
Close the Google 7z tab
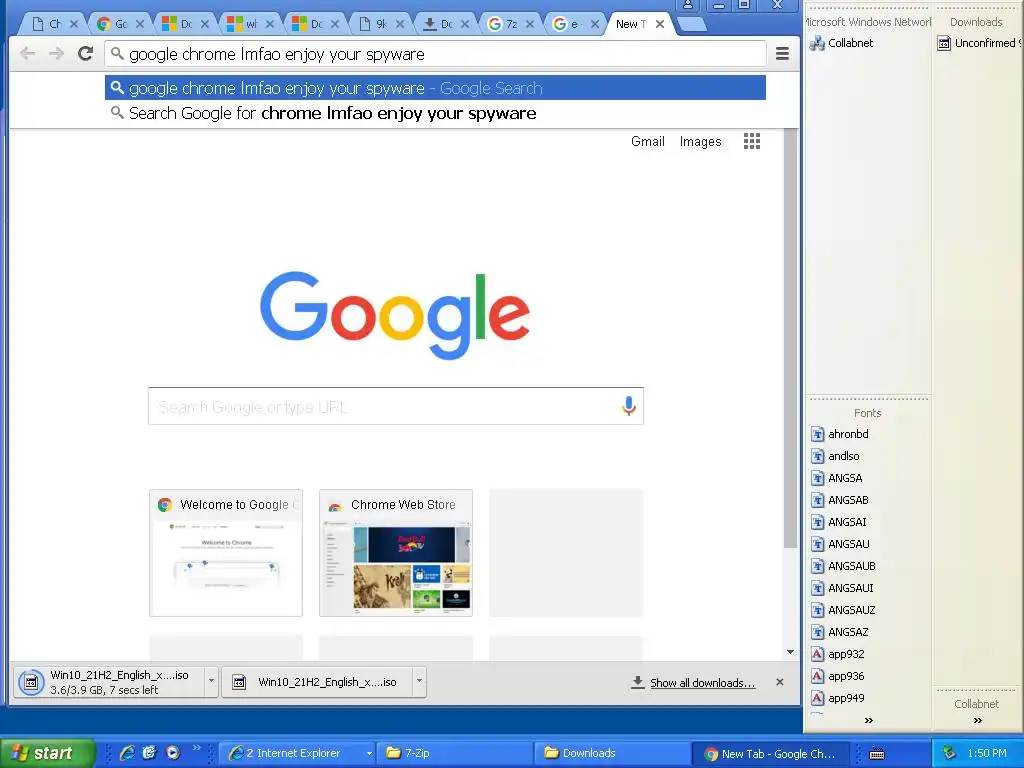tap(530, 24)
